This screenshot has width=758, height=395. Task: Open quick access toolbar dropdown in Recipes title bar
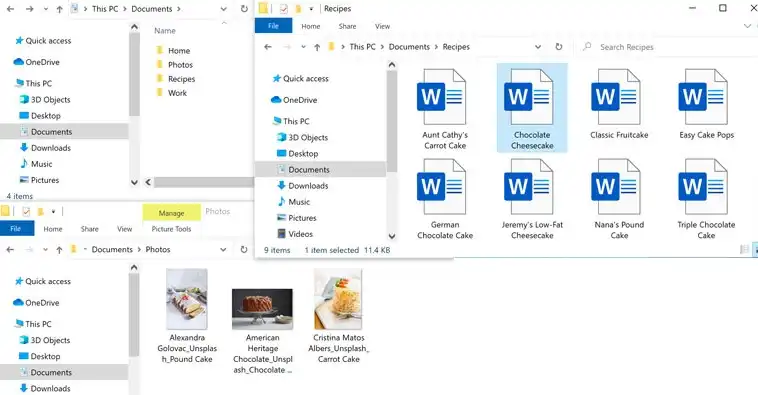311,9
